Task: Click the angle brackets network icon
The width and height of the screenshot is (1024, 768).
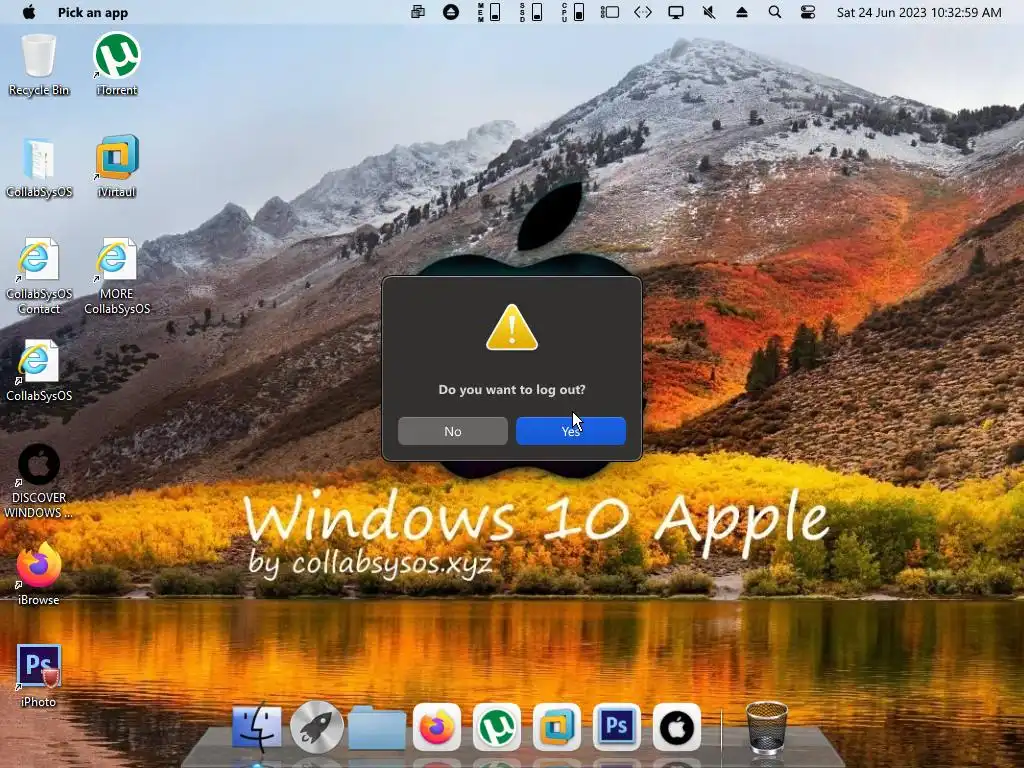Action: (643, 12)
